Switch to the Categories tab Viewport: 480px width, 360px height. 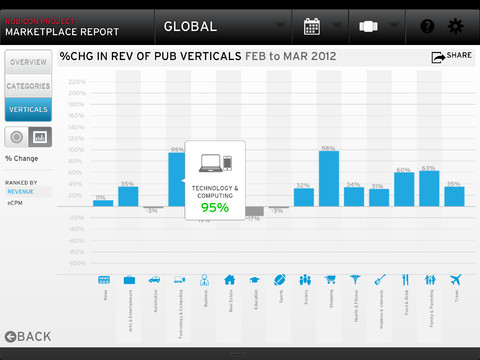pos(28,86)
